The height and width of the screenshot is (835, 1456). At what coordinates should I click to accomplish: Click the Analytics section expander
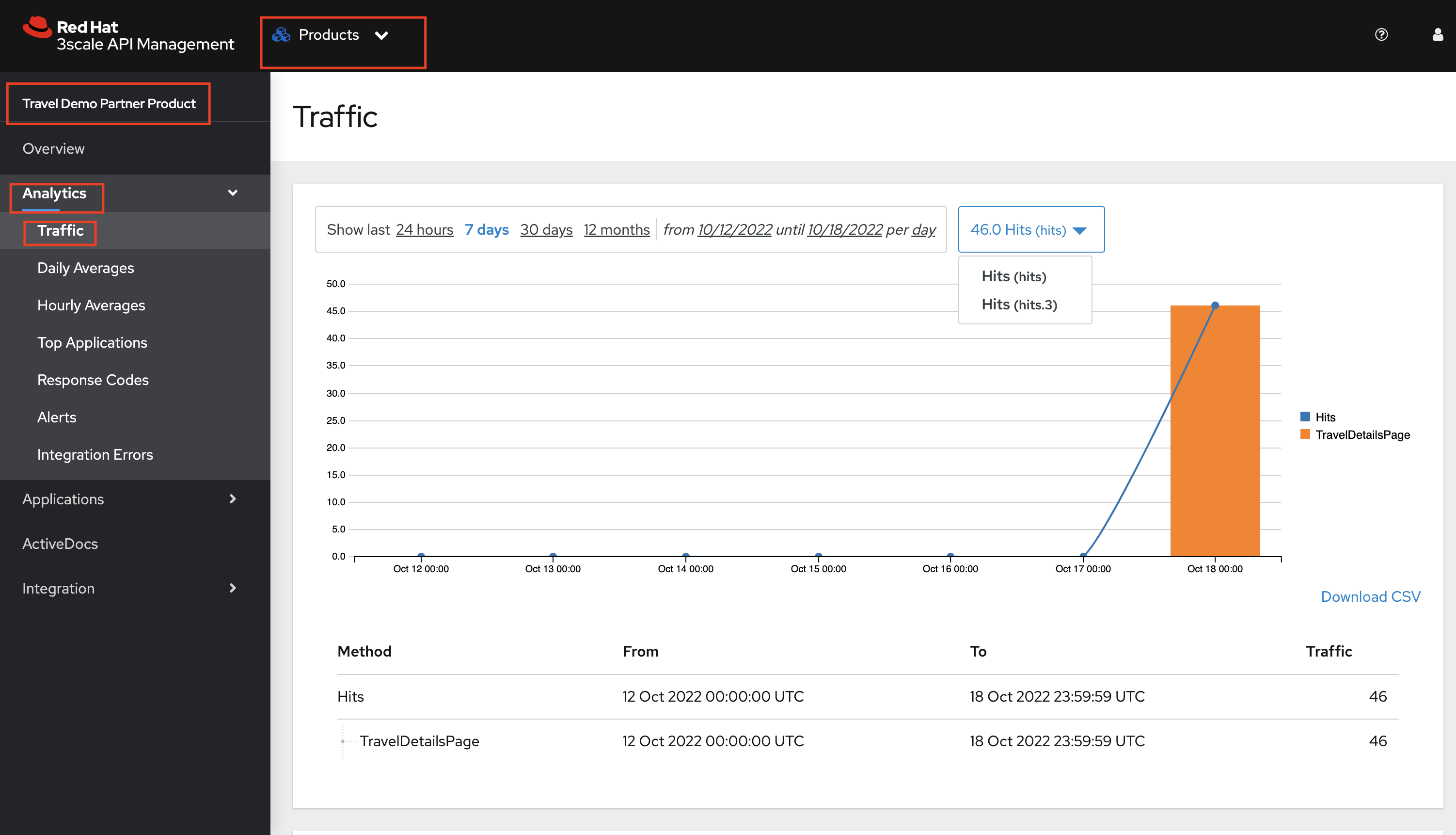[x=232, y=193]
